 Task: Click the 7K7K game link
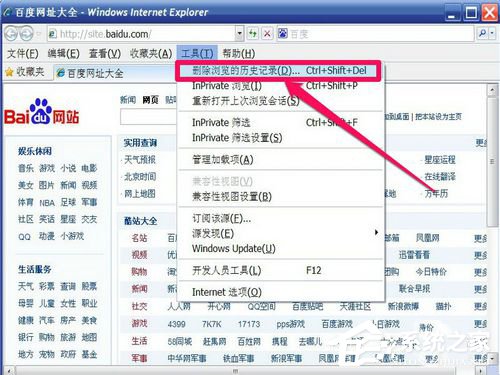pyautogui.click(x=212, y=324)
